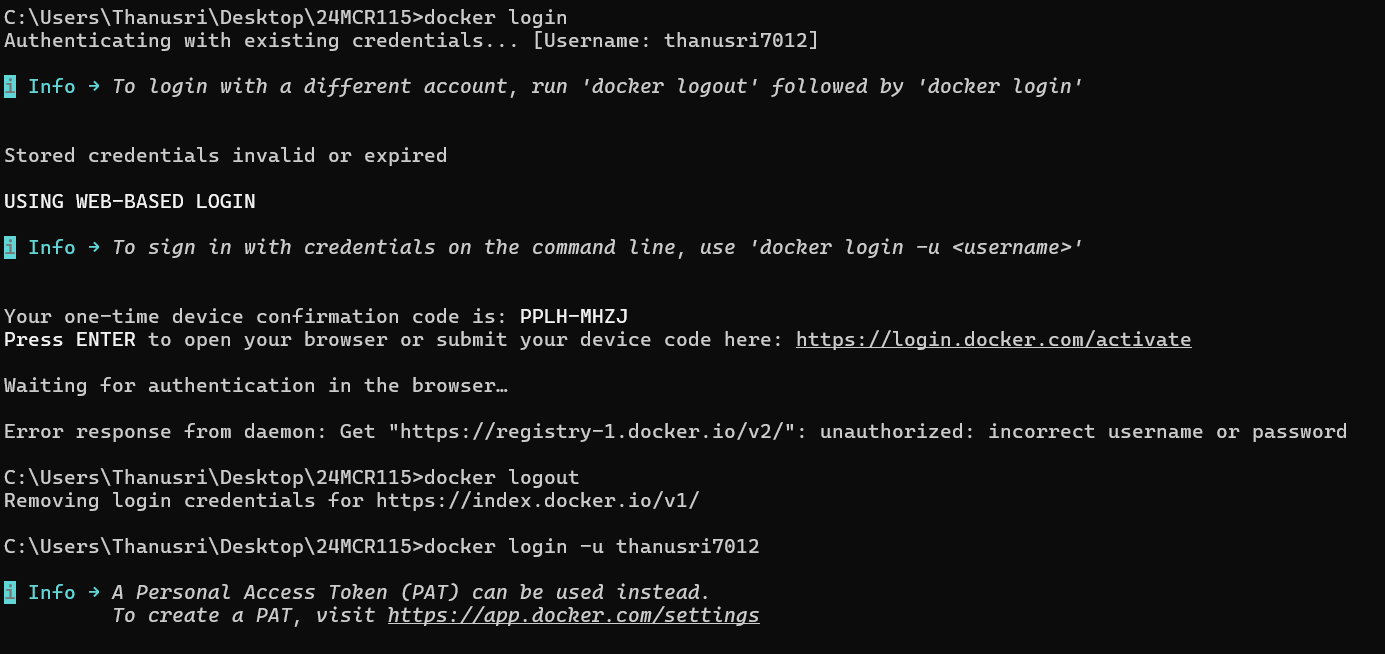Open the app.docker.com/settings link
Screen dimensions: 1385x654
coord(574,616)
